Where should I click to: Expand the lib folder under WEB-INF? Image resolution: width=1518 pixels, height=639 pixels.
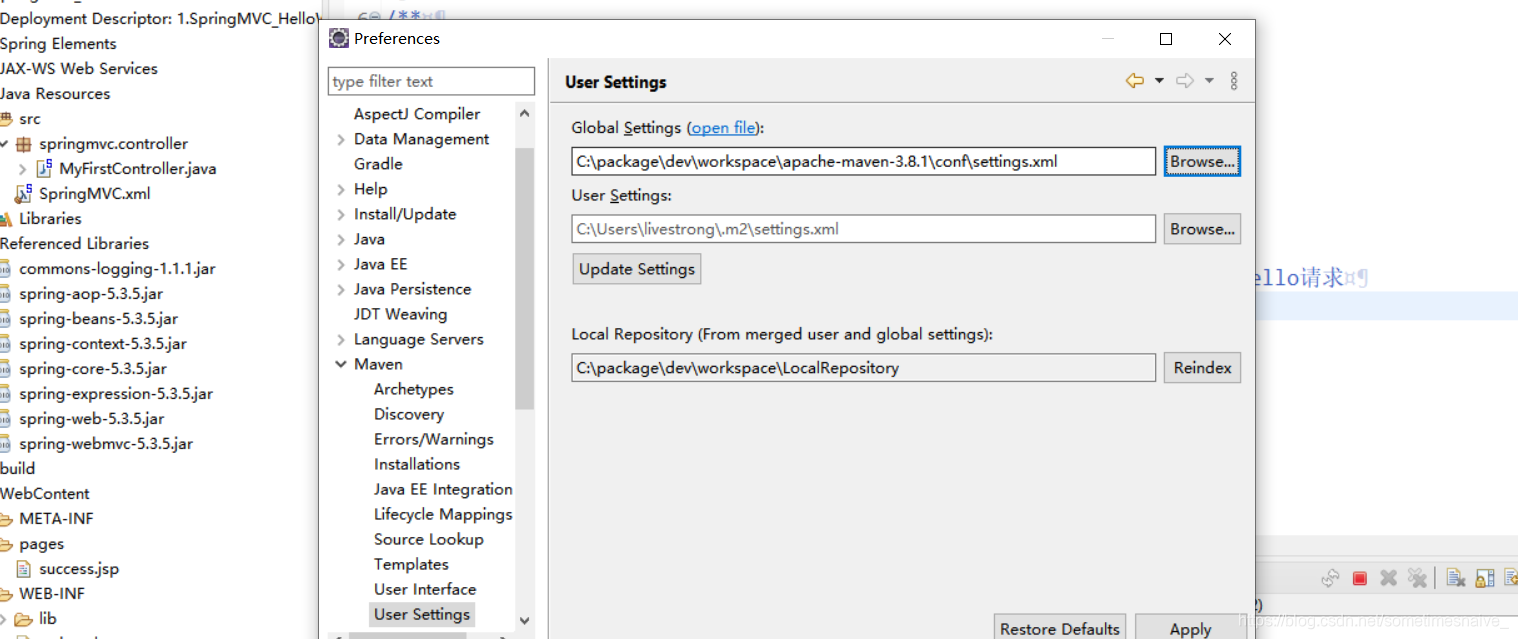5,619
